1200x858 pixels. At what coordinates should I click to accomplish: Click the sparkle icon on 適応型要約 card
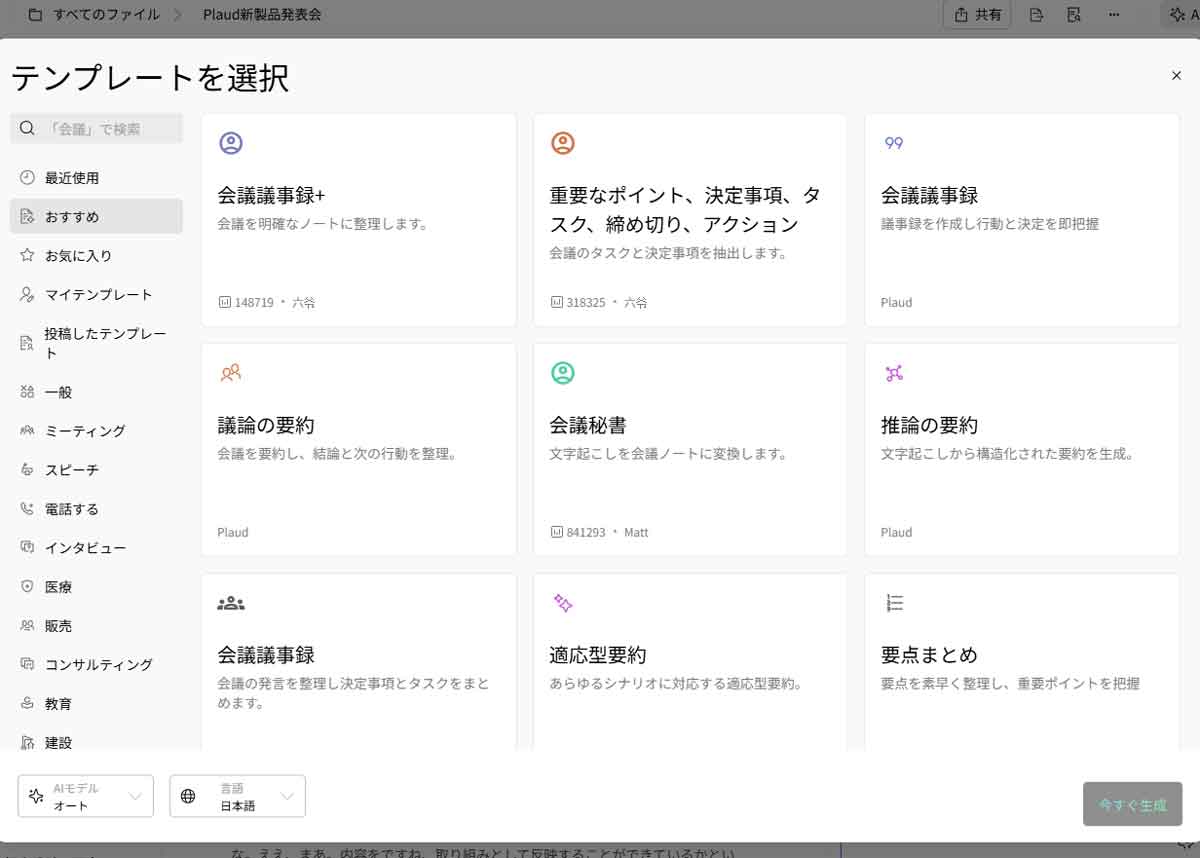pyautogui.click(x=563, y=603)
